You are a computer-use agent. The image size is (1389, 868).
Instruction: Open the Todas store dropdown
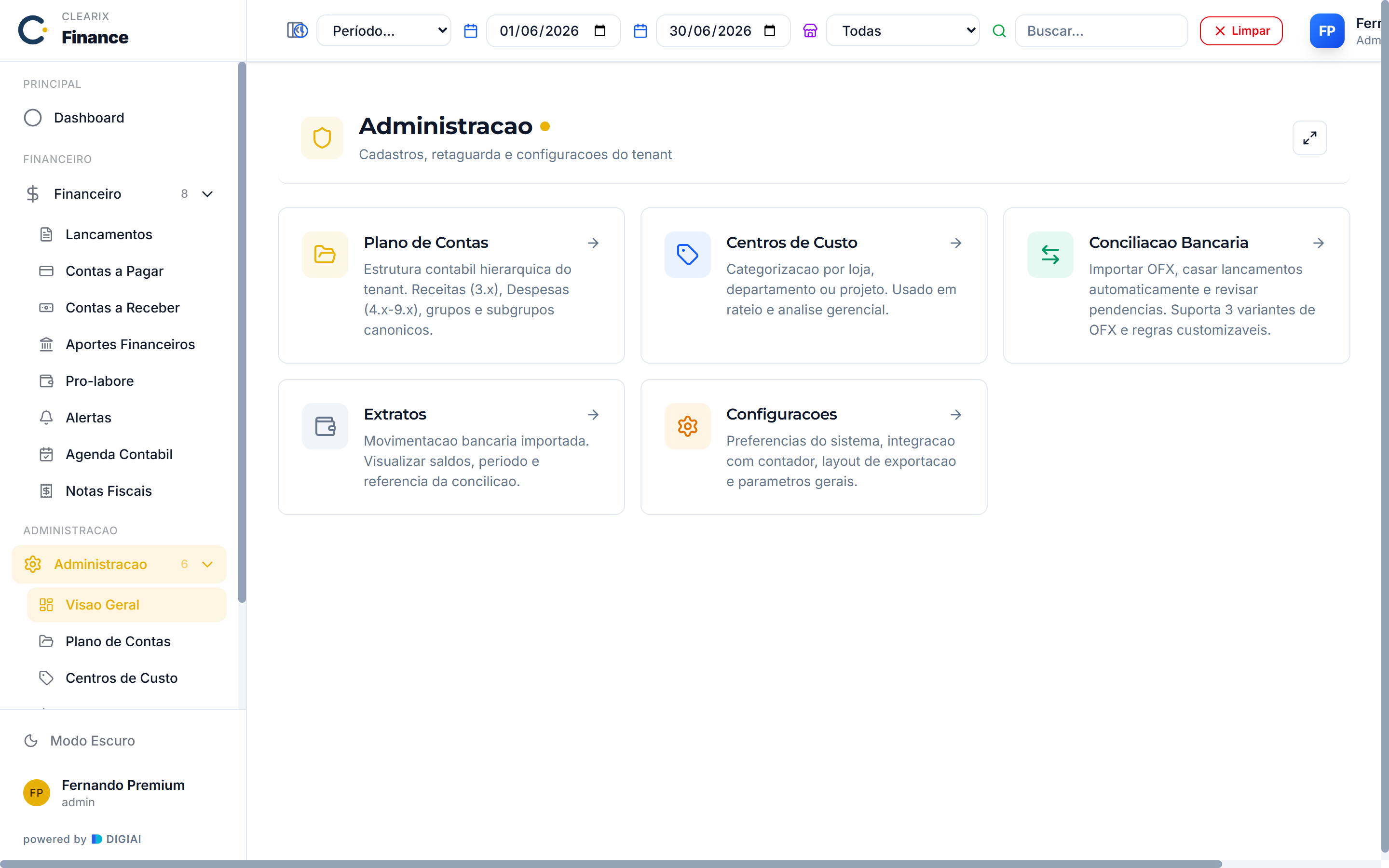(x=902, y=31)
